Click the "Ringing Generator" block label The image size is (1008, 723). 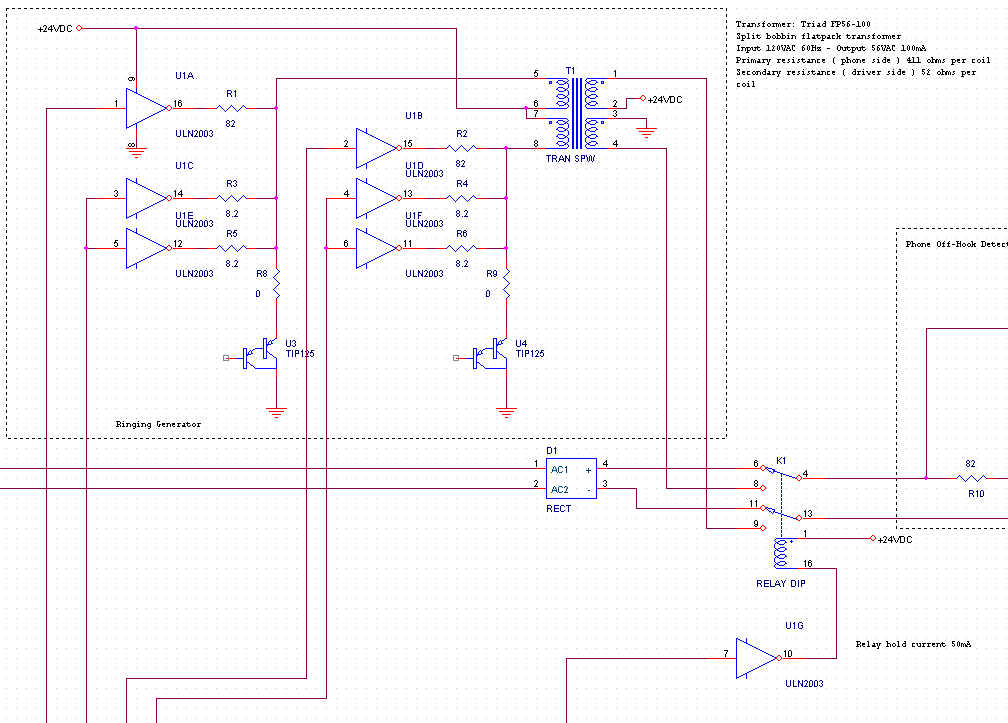pyautogui.click(x=158, y=425)
